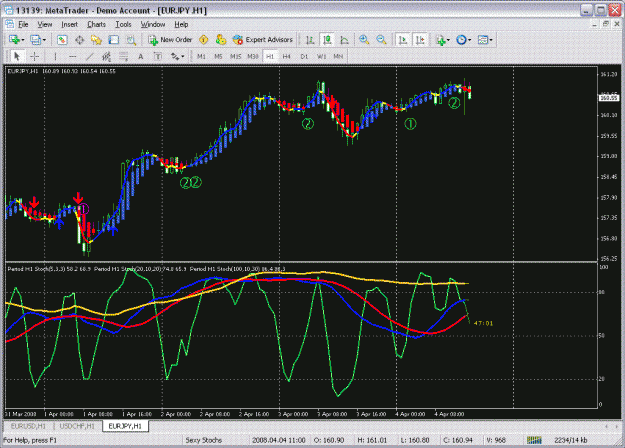Select the arrow cursor tool
The height and width of the screenshot is (448, 625).
coord(17,57)
